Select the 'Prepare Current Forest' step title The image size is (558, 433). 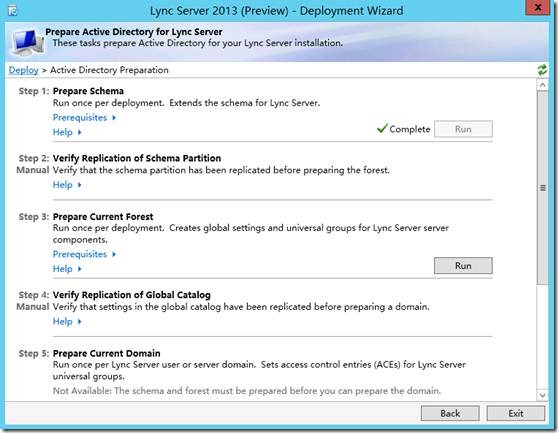pyautogui.click(x=103, y=217)
